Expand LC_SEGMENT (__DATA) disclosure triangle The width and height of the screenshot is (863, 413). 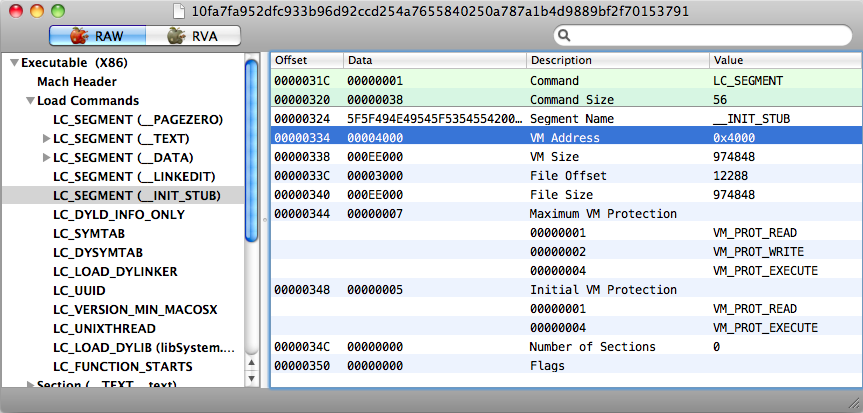46,157
